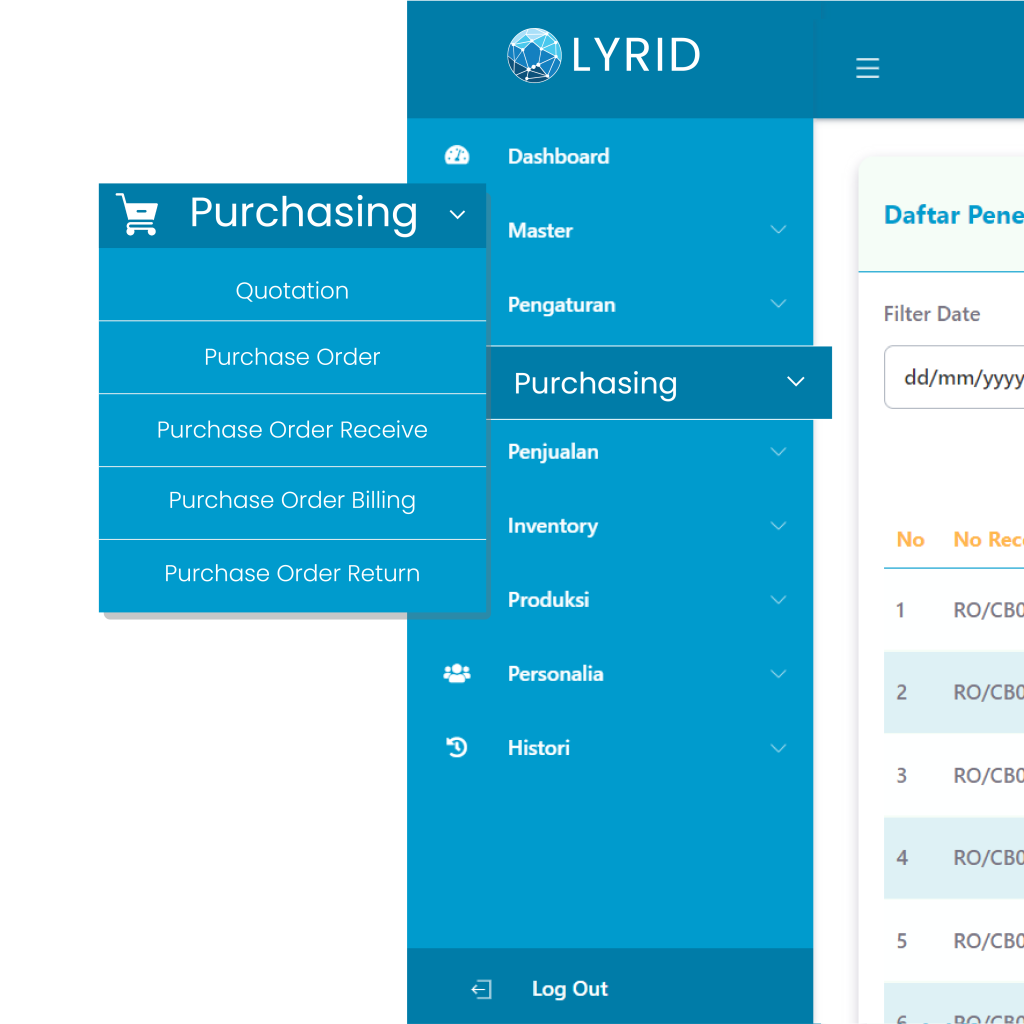Expand the Produksi chevron
The height and width of the screenshot is (1024, 1024).
pos(778,600)
